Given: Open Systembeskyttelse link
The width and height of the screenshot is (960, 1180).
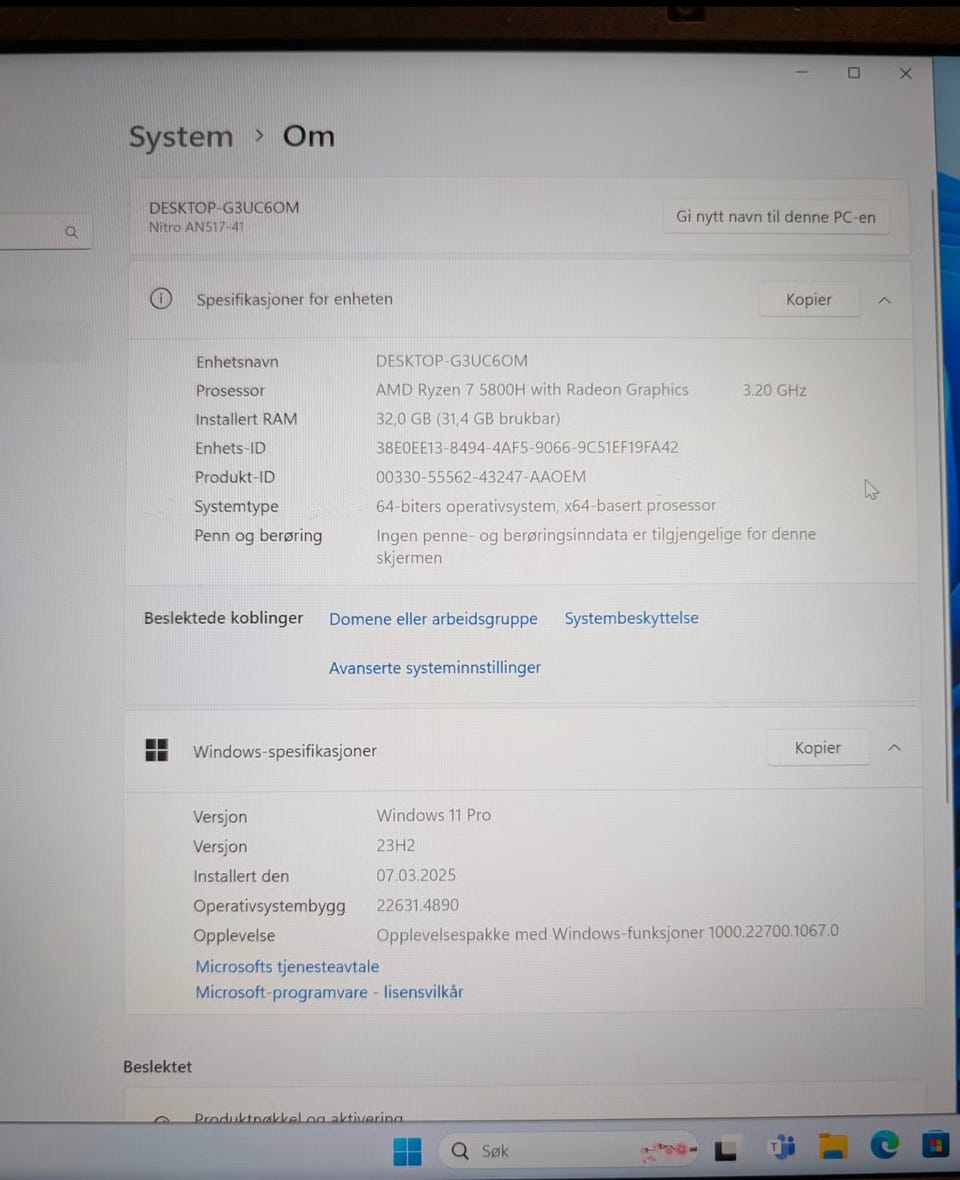Looking at the screenshot, I should point(631,618).
